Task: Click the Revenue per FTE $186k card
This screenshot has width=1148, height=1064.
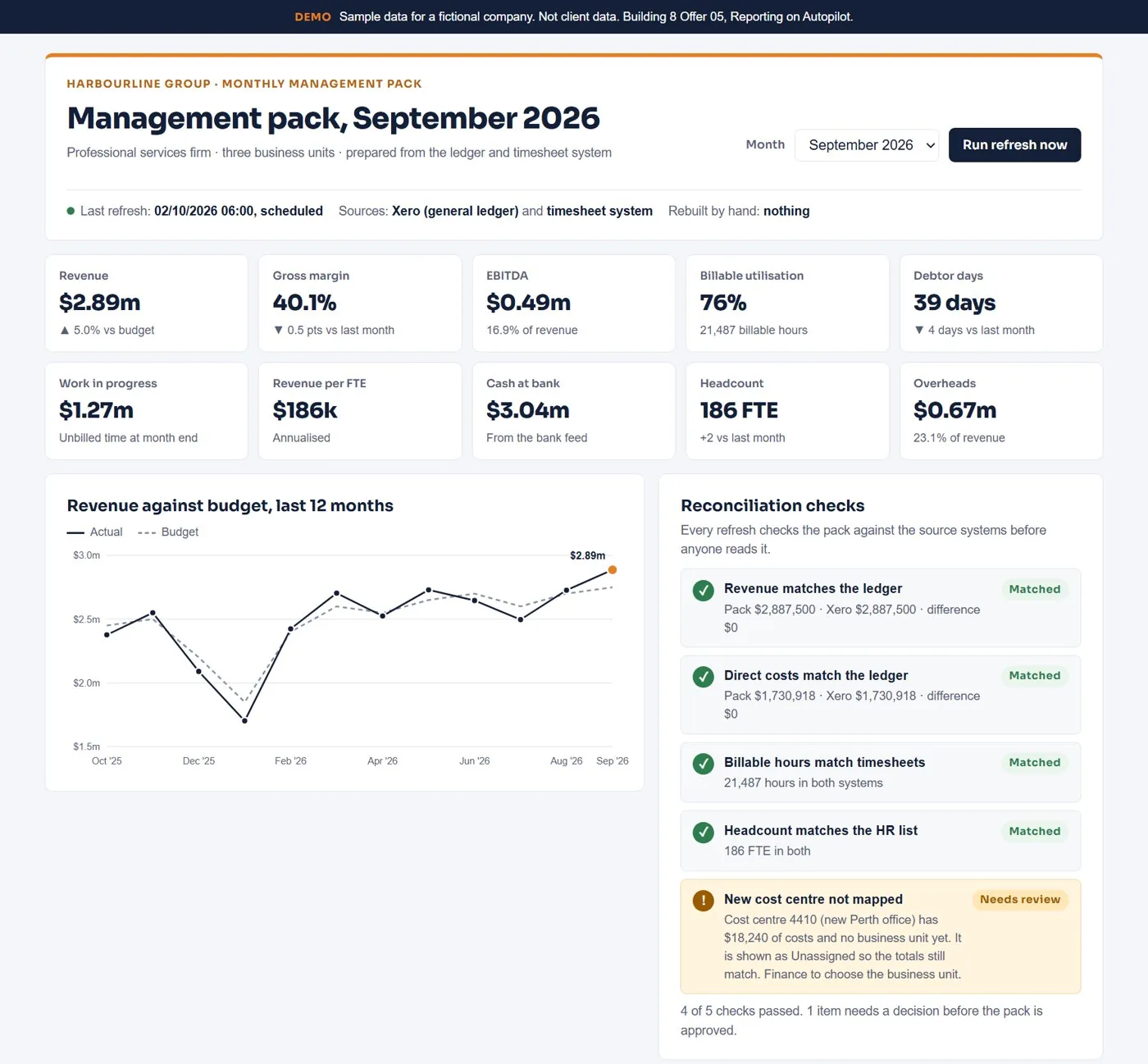Action: click(360, 411)
